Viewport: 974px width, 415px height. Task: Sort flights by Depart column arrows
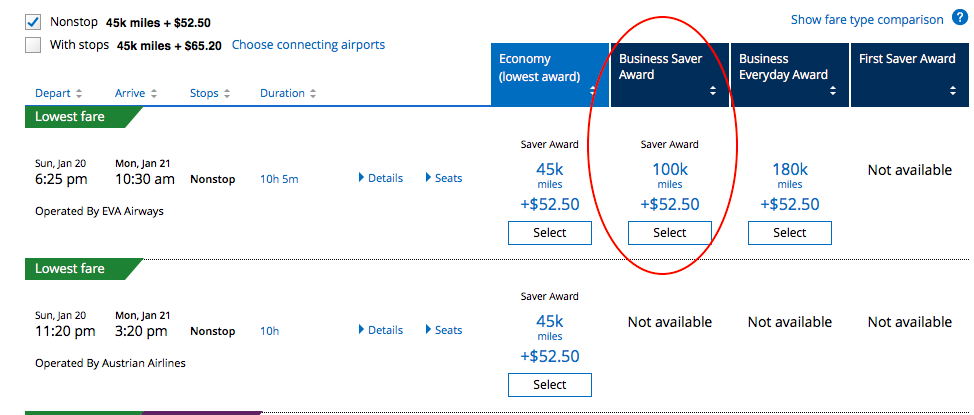78,94
